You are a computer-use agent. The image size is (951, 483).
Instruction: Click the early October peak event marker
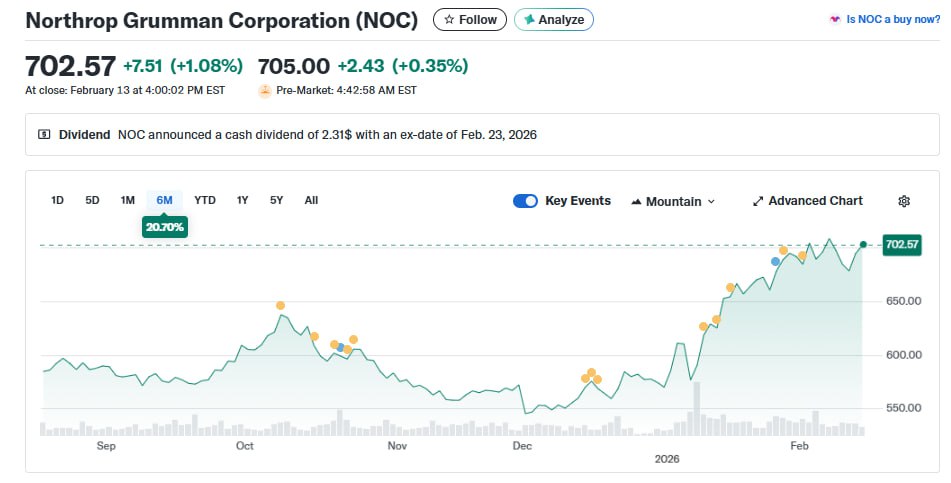tap(280, 305)
